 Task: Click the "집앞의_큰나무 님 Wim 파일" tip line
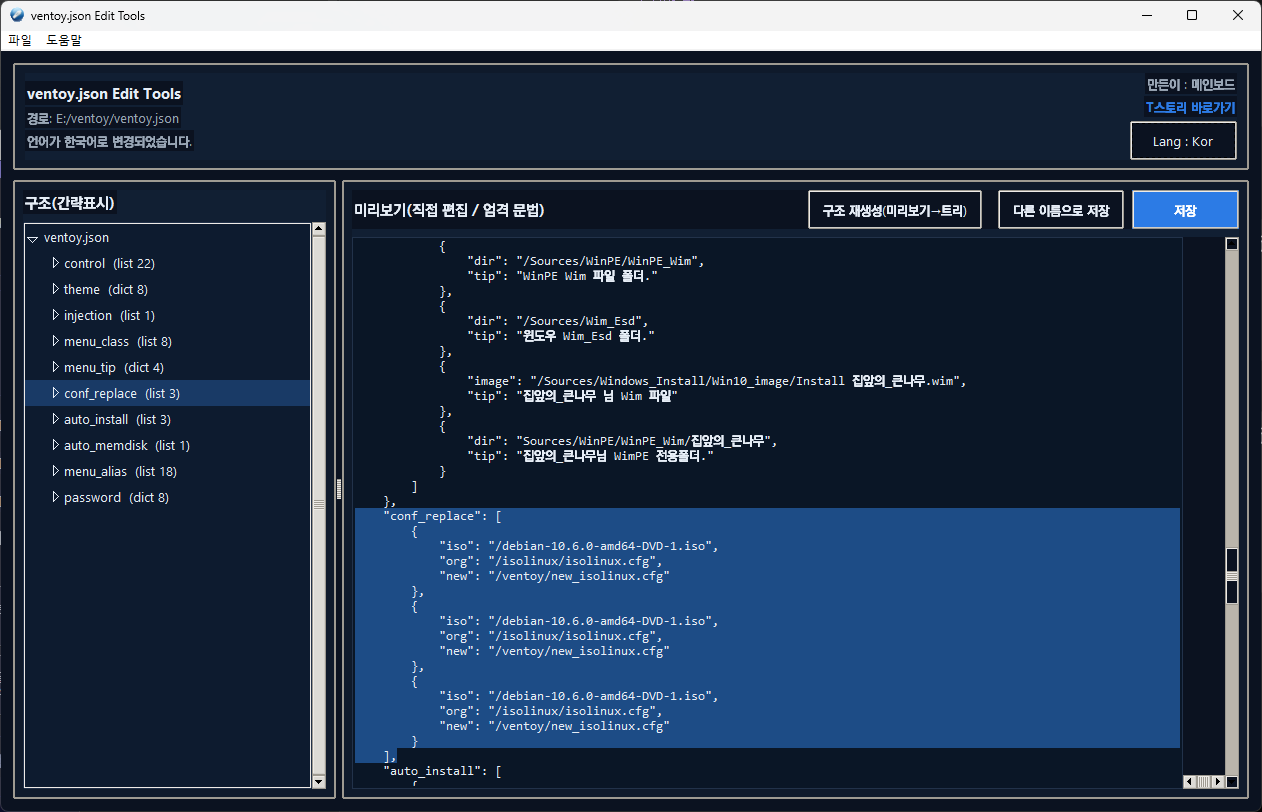[573, 396]
